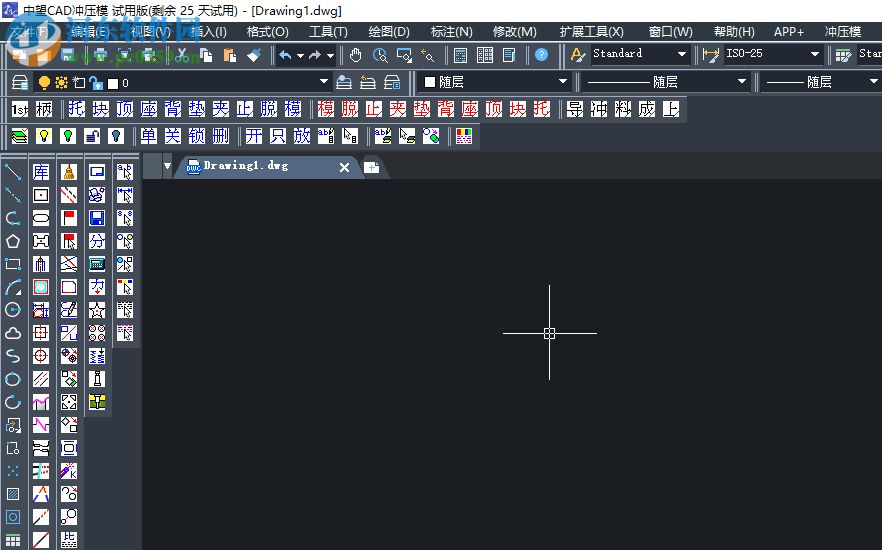882x550 pixels.
Task: Expand the lineweight 随层 dropdown
Action: point(873,82)
